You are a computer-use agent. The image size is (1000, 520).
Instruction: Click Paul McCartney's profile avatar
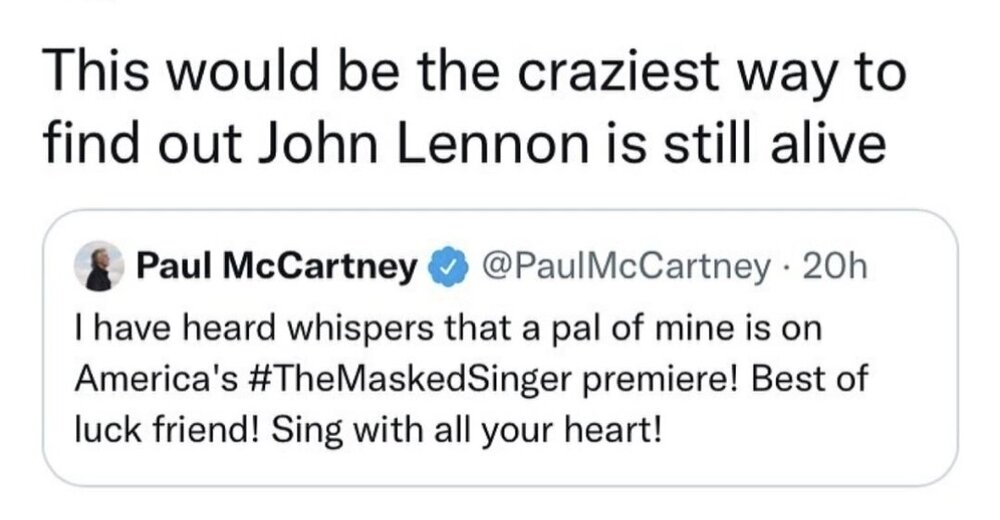coord(98,267)
